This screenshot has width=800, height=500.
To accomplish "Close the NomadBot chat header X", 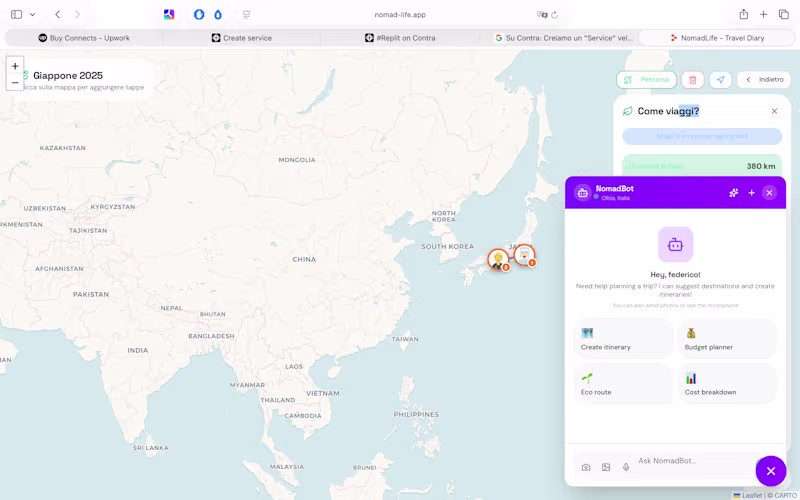I will [x=769, y=193].
